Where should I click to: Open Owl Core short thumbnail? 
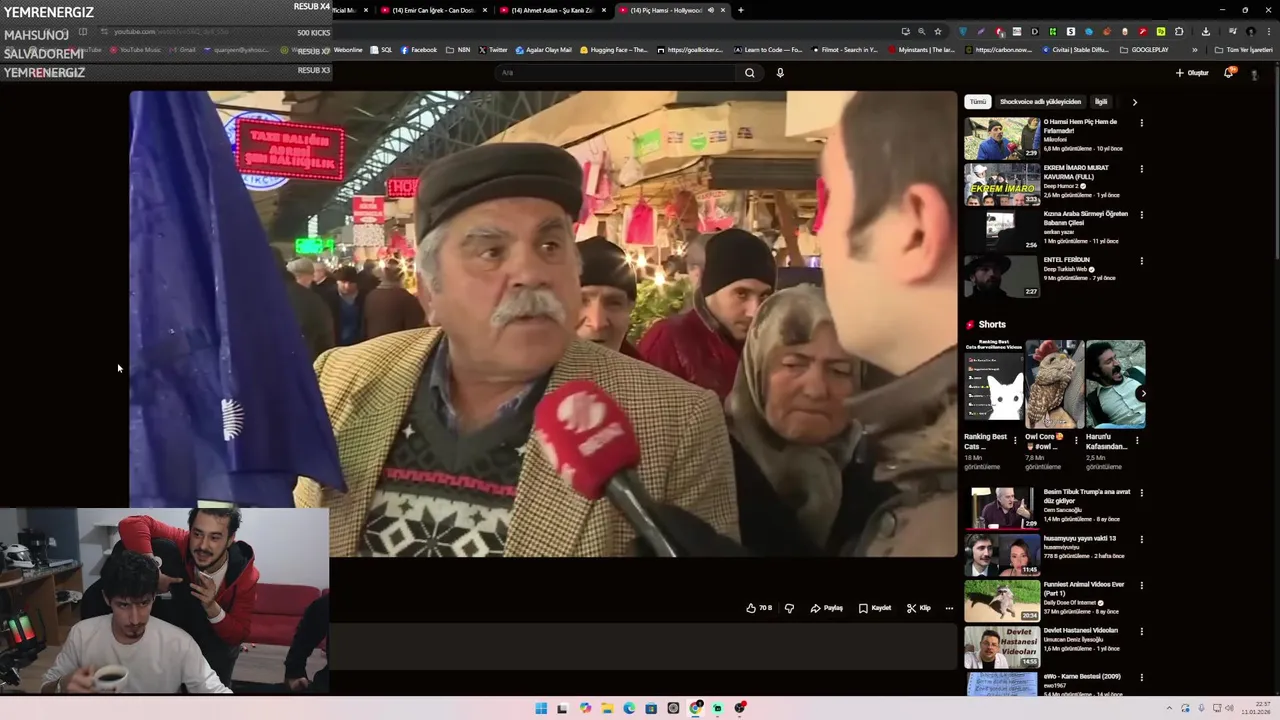pyautogui.click(x=1054, y=384)
